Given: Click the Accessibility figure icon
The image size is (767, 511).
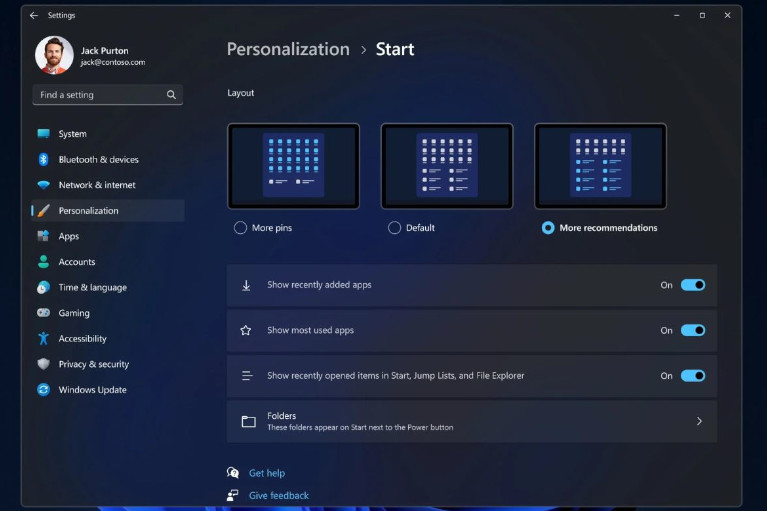Looking at the screenshot, I should coord(44,338).
